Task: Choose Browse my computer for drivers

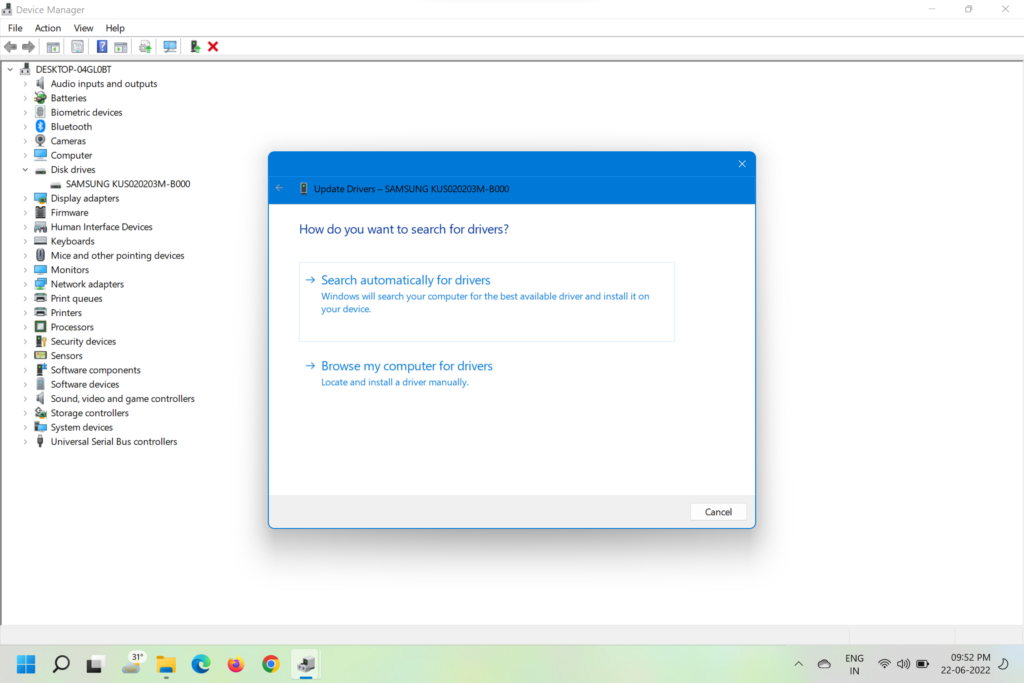Action: coord(406,366)
